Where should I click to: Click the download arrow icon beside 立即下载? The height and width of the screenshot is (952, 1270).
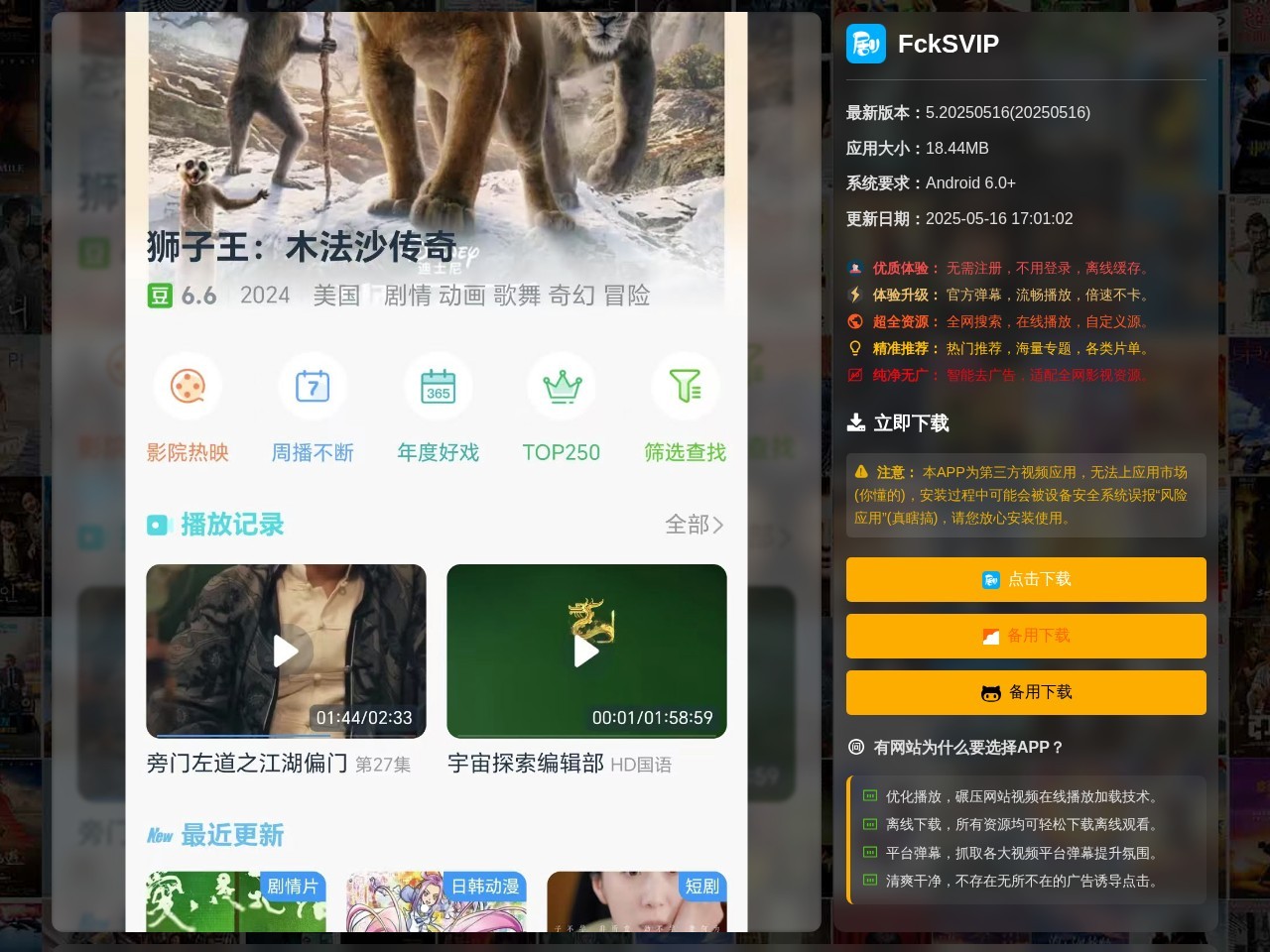click(x=855, y=421)
